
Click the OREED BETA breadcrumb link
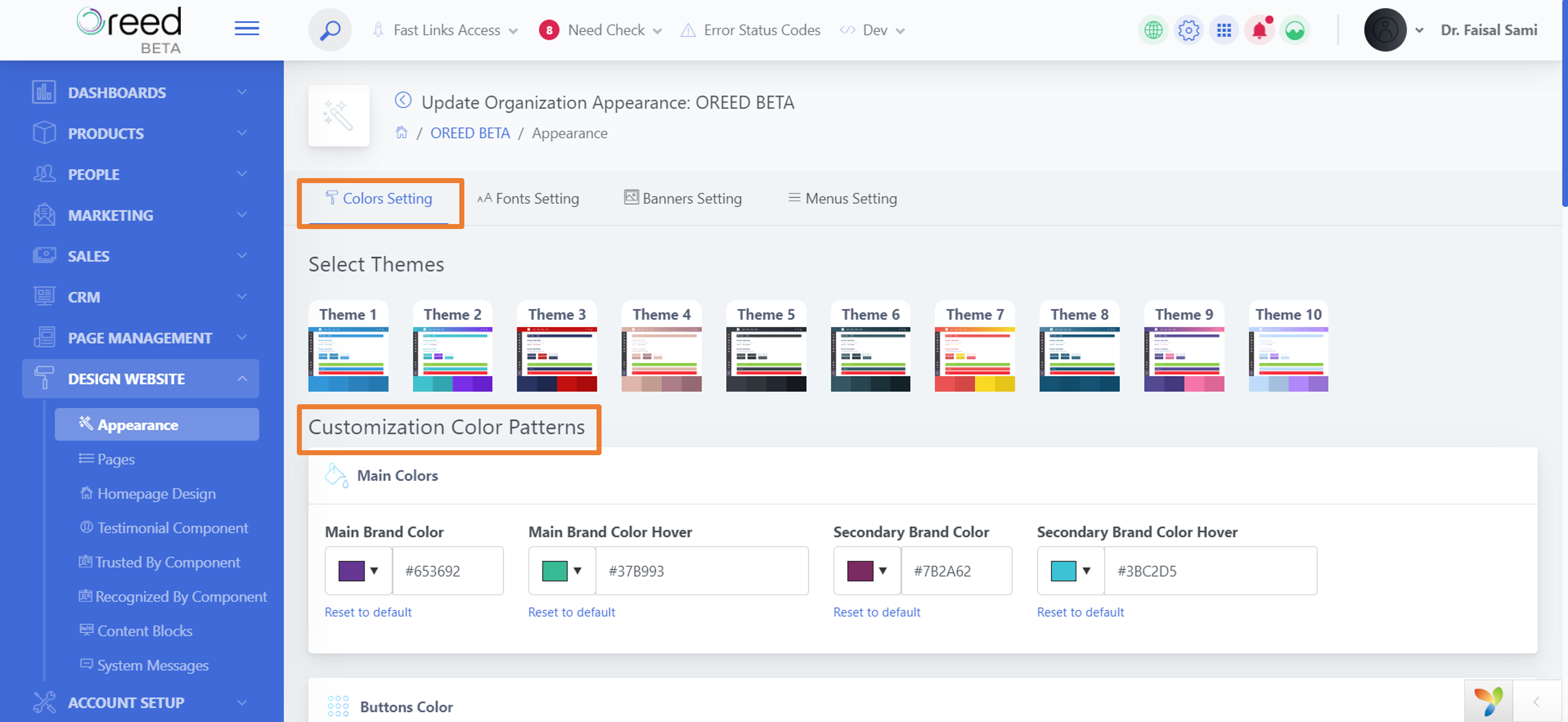click(x=470, y=133)
